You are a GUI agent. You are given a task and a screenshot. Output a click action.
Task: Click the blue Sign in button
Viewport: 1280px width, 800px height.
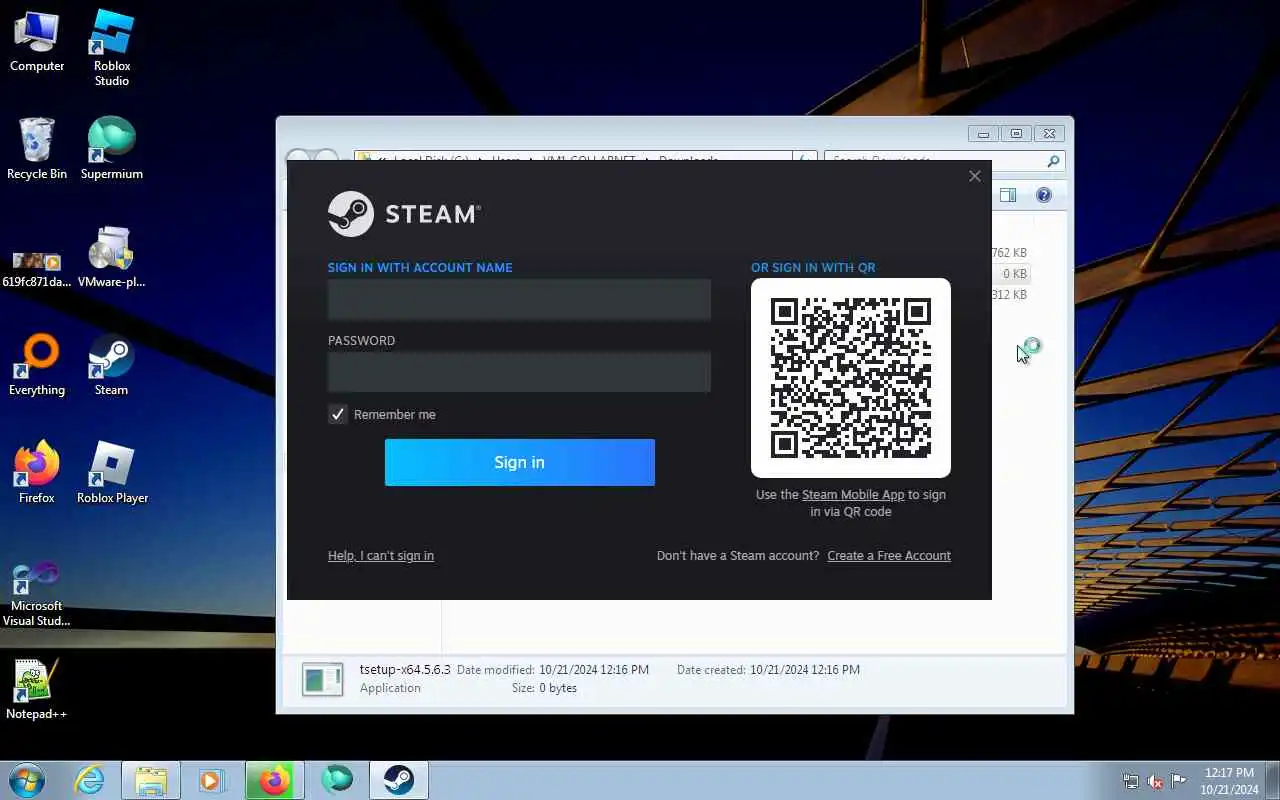[520, 462]
